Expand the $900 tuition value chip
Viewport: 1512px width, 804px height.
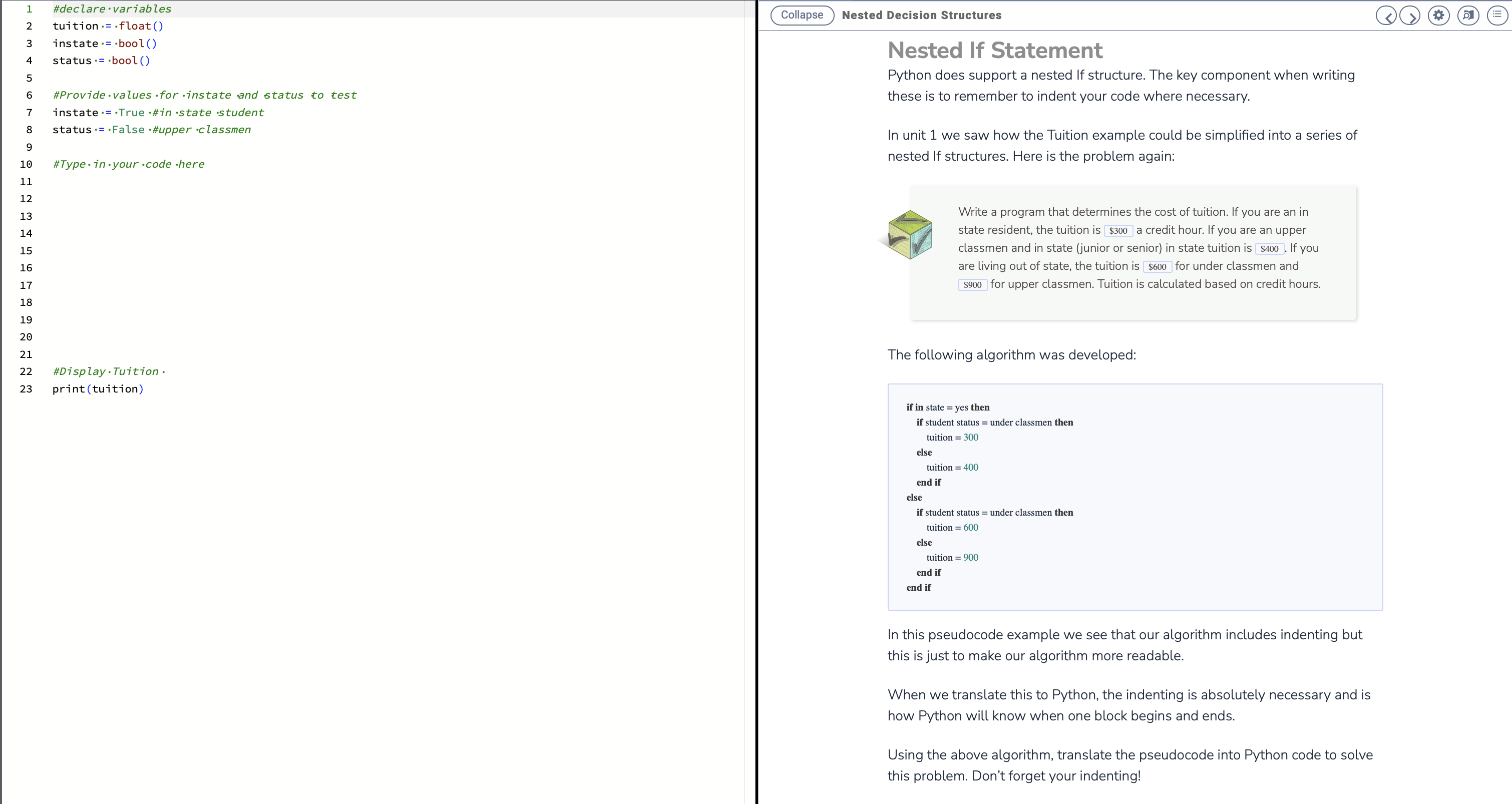pos(972,285)
